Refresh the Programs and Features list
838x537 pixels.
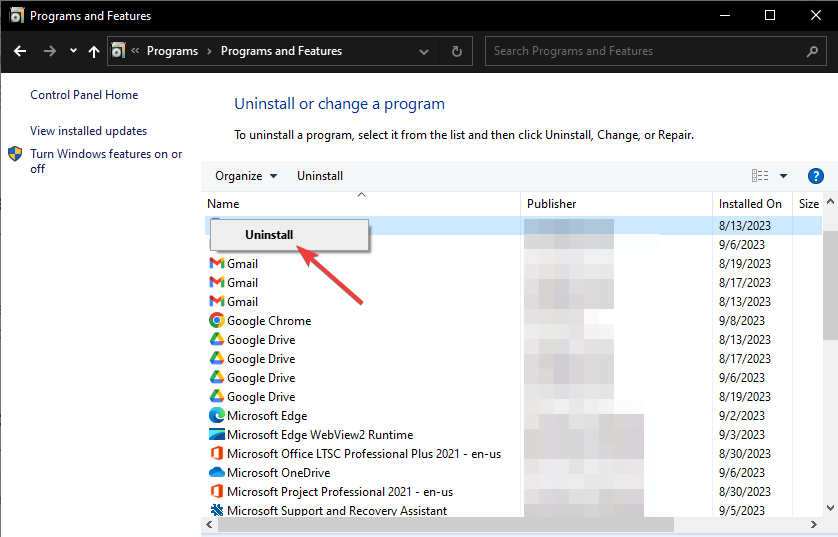coord(456,51)
